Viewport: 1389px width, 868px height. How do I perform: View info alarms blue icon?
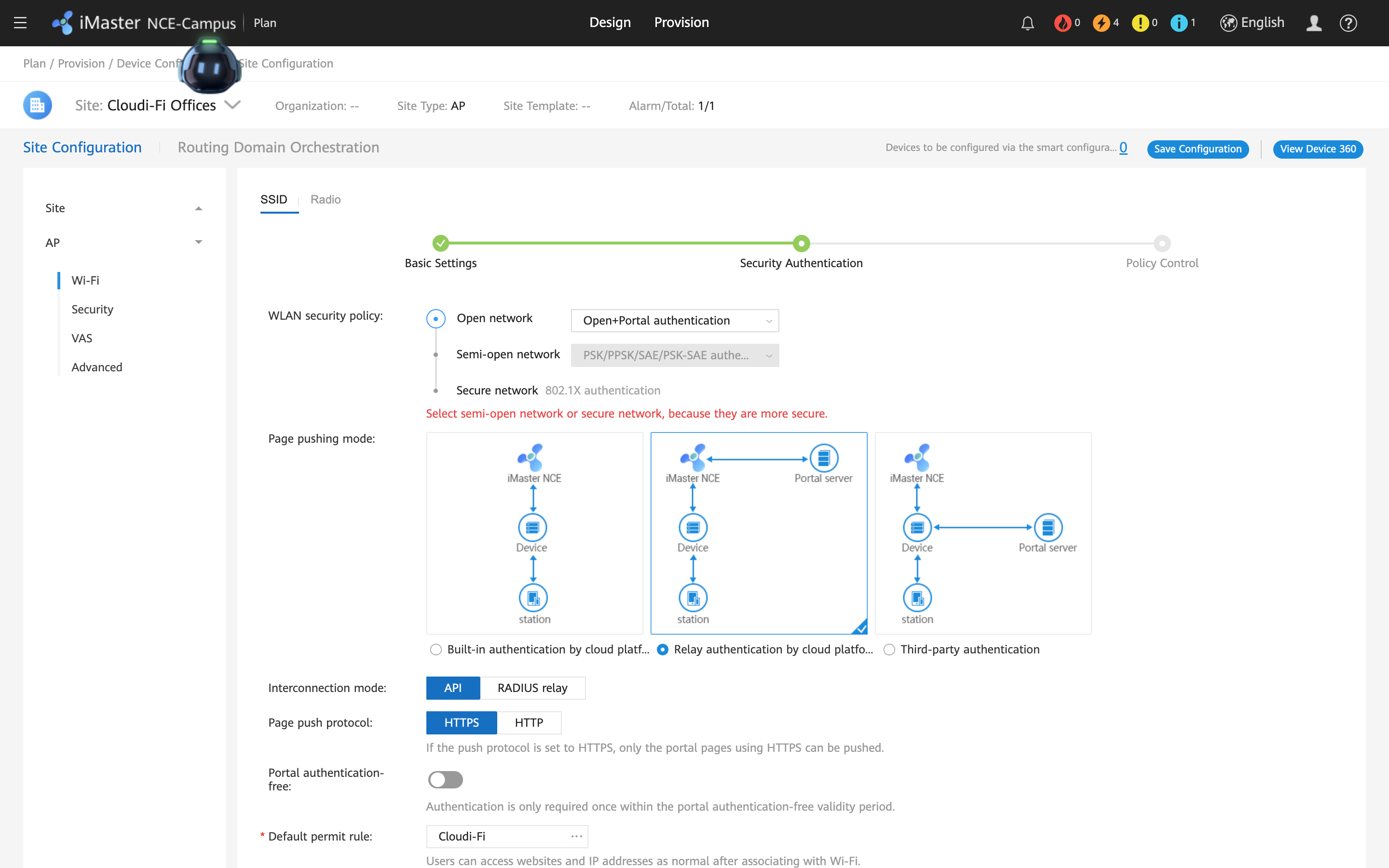pos(1178,23)
